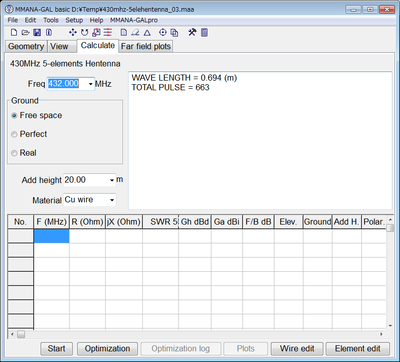Click the Gh dBd column header
The height and width of the screenshot is (362, 400).
tap(195, 222)
